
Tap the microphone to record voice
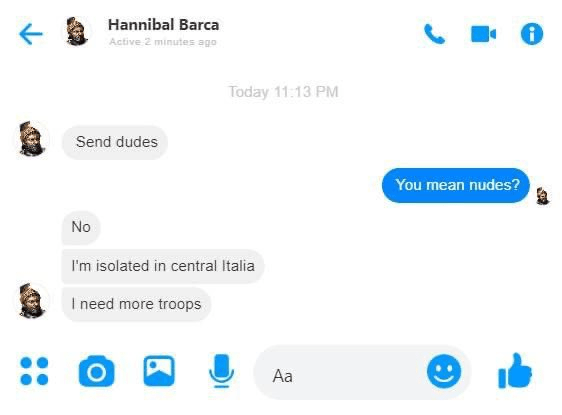(222, 371)
